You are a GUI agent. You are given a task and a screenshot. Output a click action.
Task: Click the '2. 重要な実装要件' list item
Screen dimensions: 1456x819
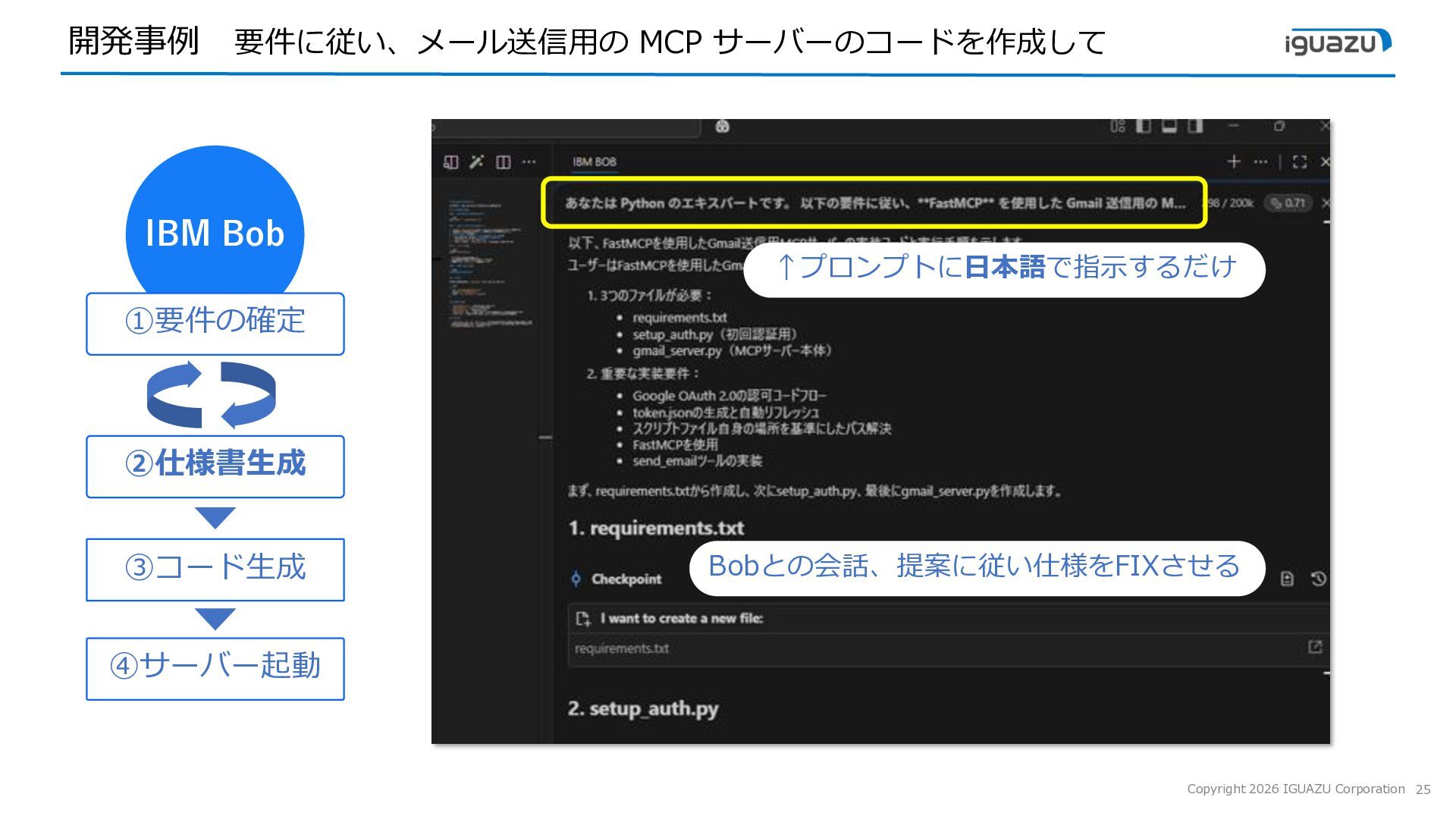[x=642, y=373]
